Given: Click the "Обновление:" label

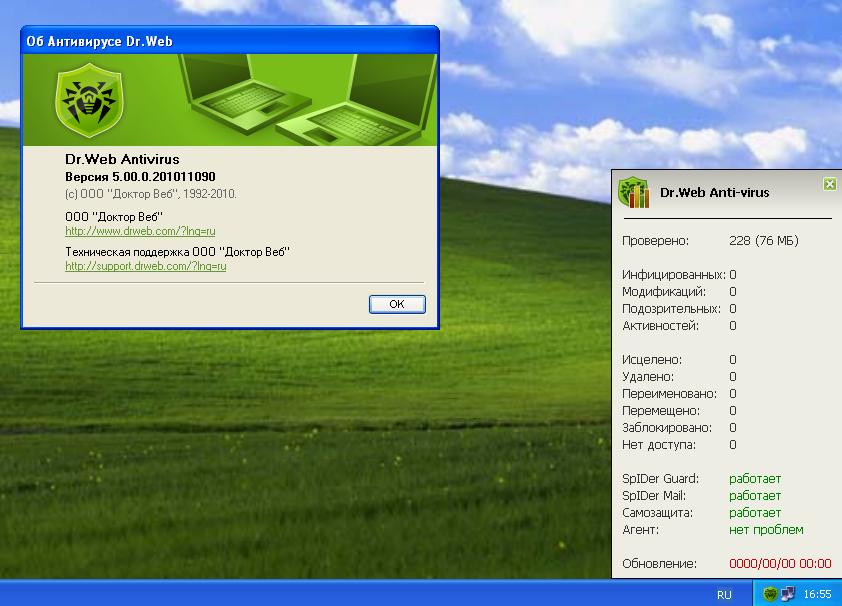Looking at the screenshot, I should click(659, 564).
